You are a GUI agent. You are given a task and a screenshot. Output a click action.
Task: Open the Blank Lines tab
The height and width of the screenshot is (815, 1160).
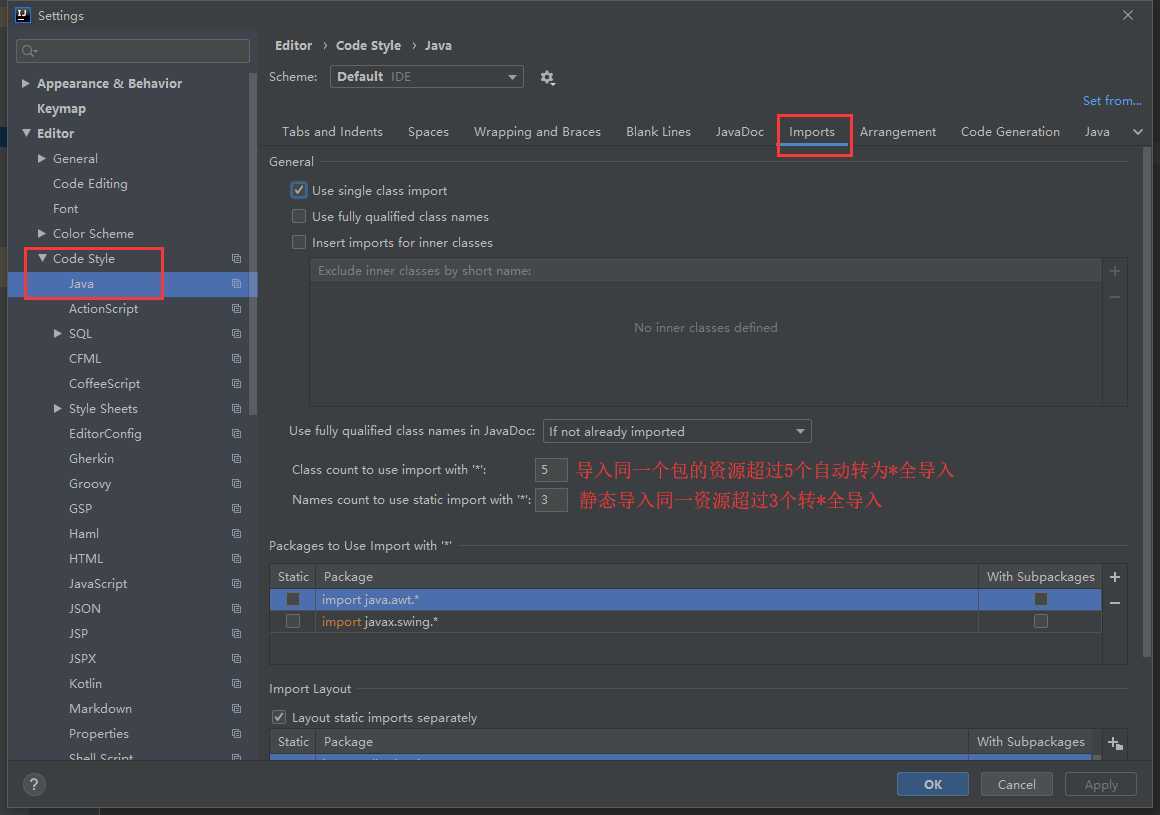[x=658, y=132]
